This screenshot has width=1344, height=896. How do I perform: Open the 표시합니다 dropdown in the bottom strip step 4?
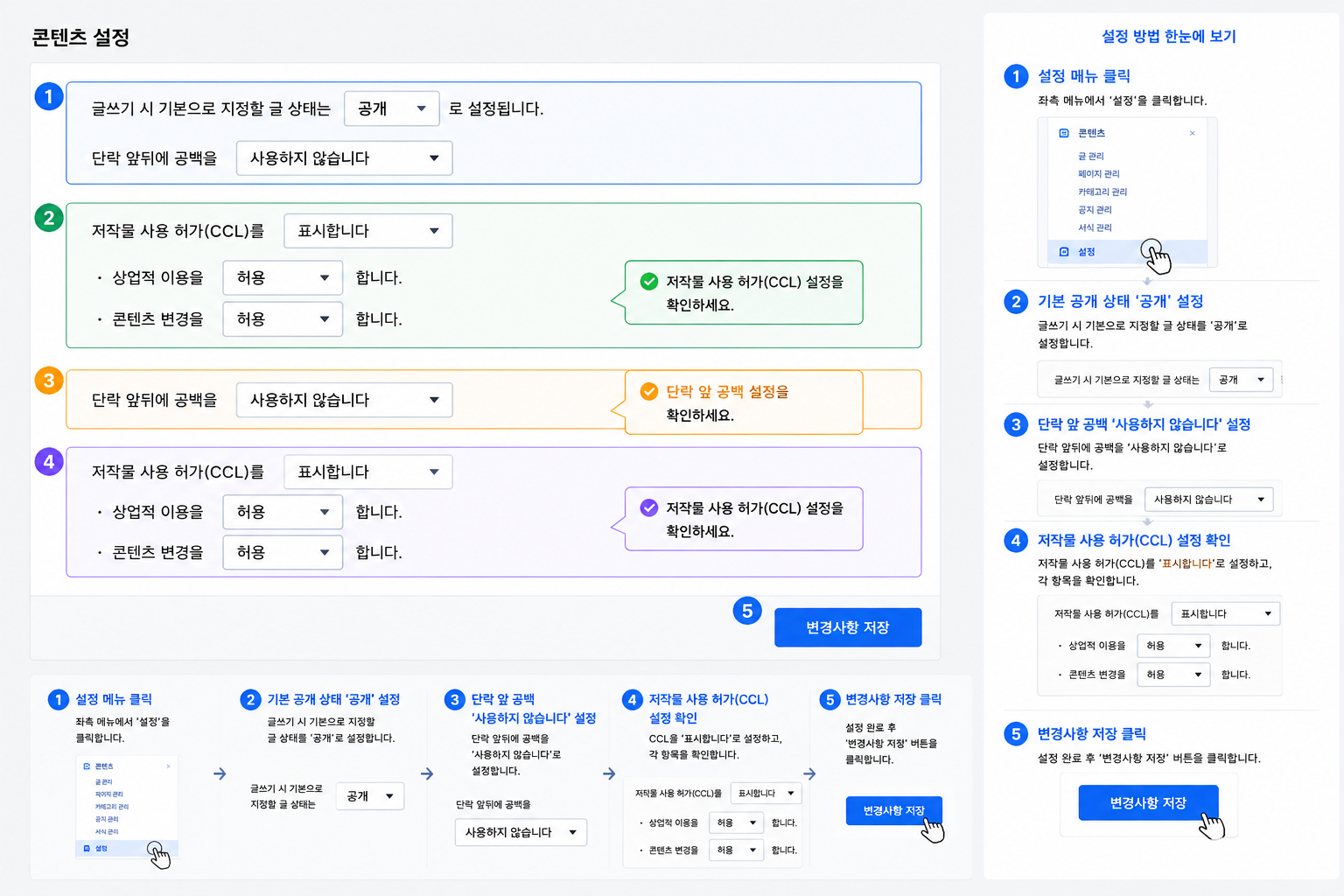tap(766, 794)
